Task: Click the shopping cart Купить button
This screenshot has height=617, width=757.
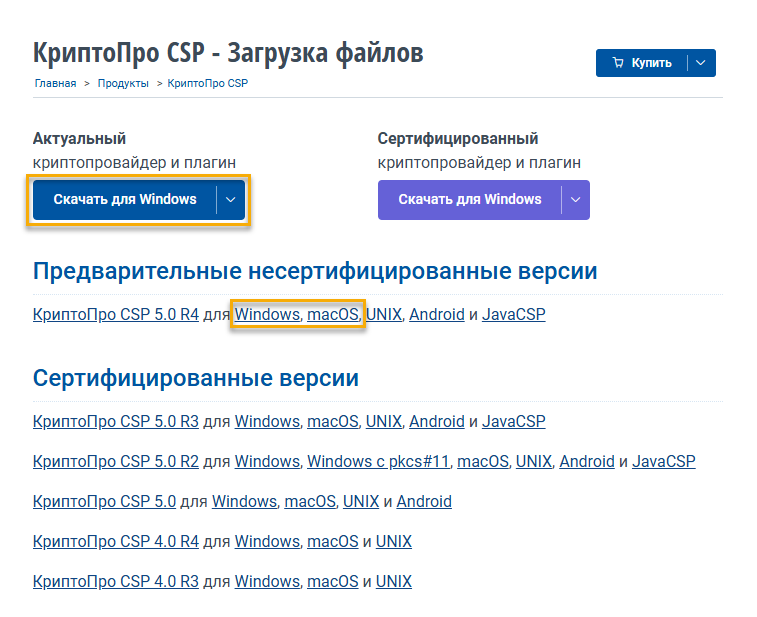Action: click(642, 63)
